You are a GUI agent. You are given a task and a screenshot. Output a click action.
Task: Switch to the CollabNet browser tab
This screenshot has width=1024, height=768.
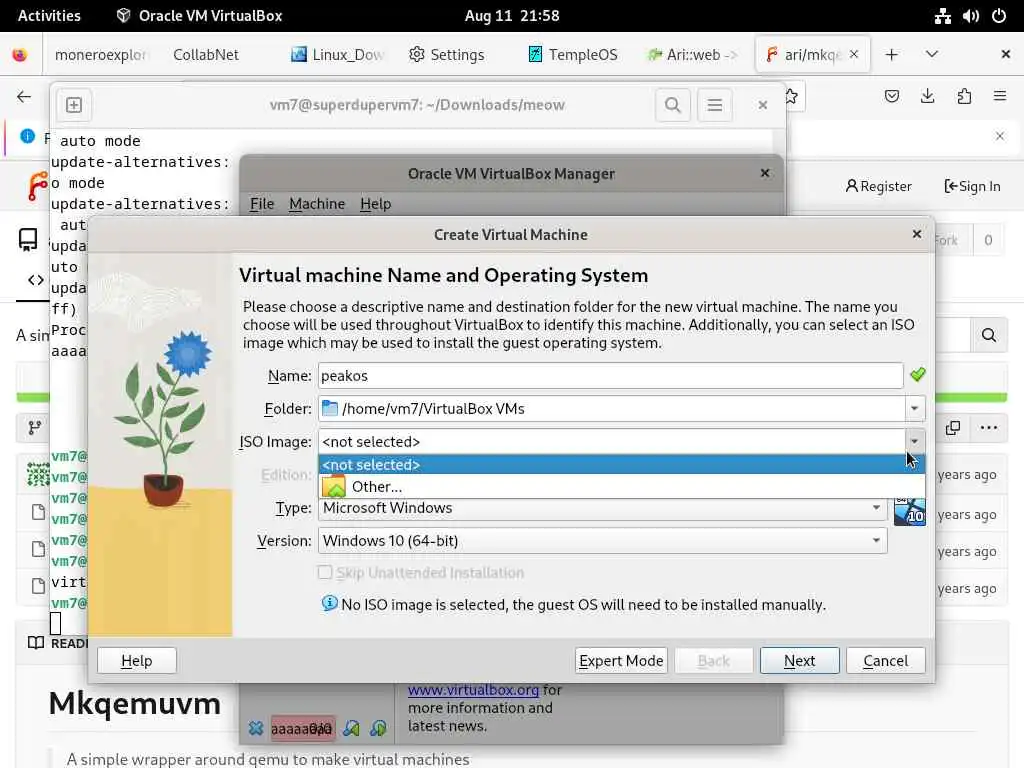click(206, 55)
